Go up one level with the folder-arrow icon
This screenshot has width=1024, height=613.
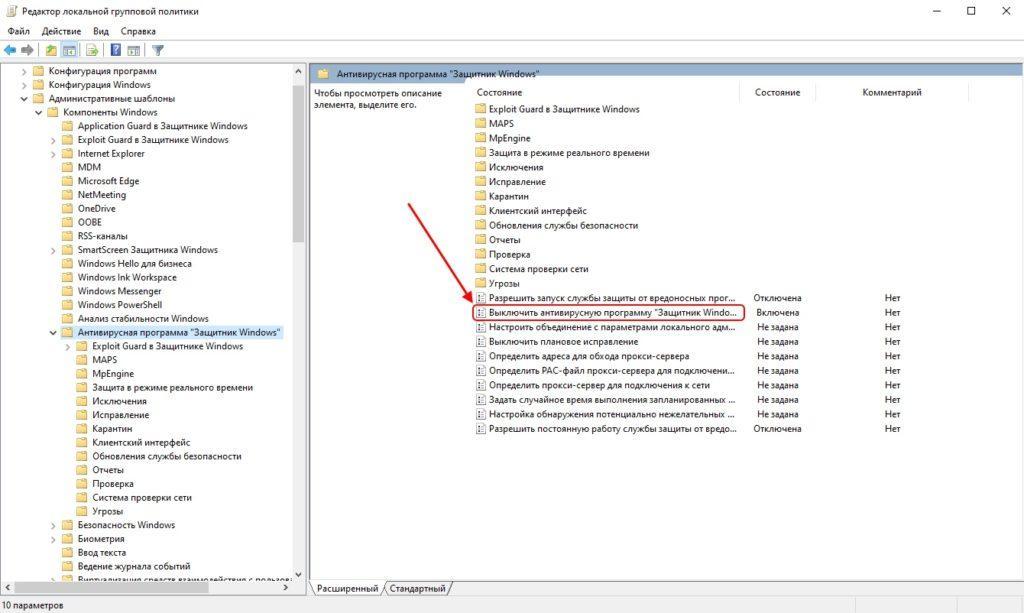[x=51, y=50]
